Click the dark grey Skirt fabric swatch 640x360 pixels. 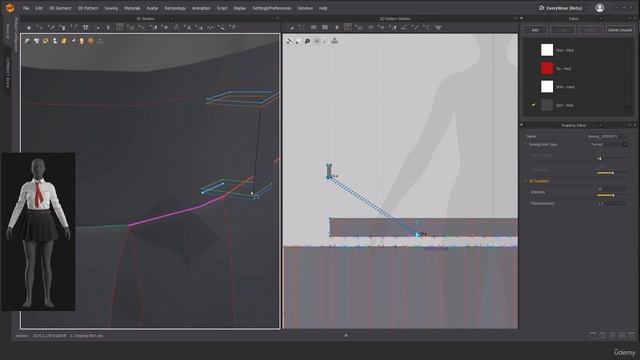pyautogui.click(x=547, y=105)
